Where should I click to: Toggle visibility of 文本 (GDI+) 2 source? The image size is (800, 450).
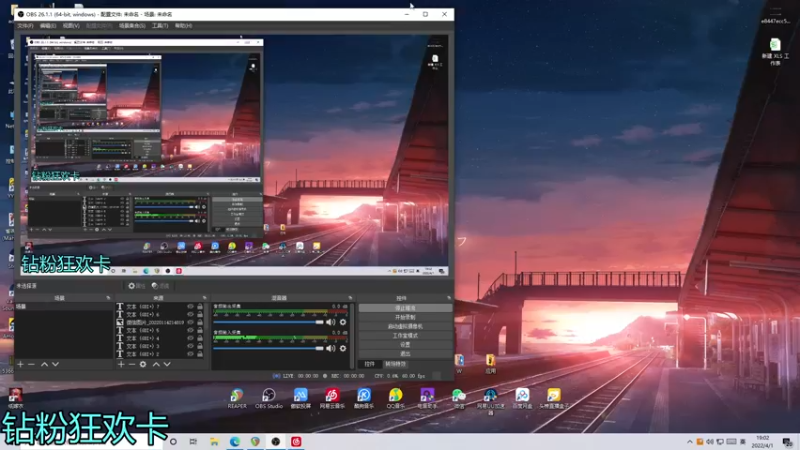[190, 354]
